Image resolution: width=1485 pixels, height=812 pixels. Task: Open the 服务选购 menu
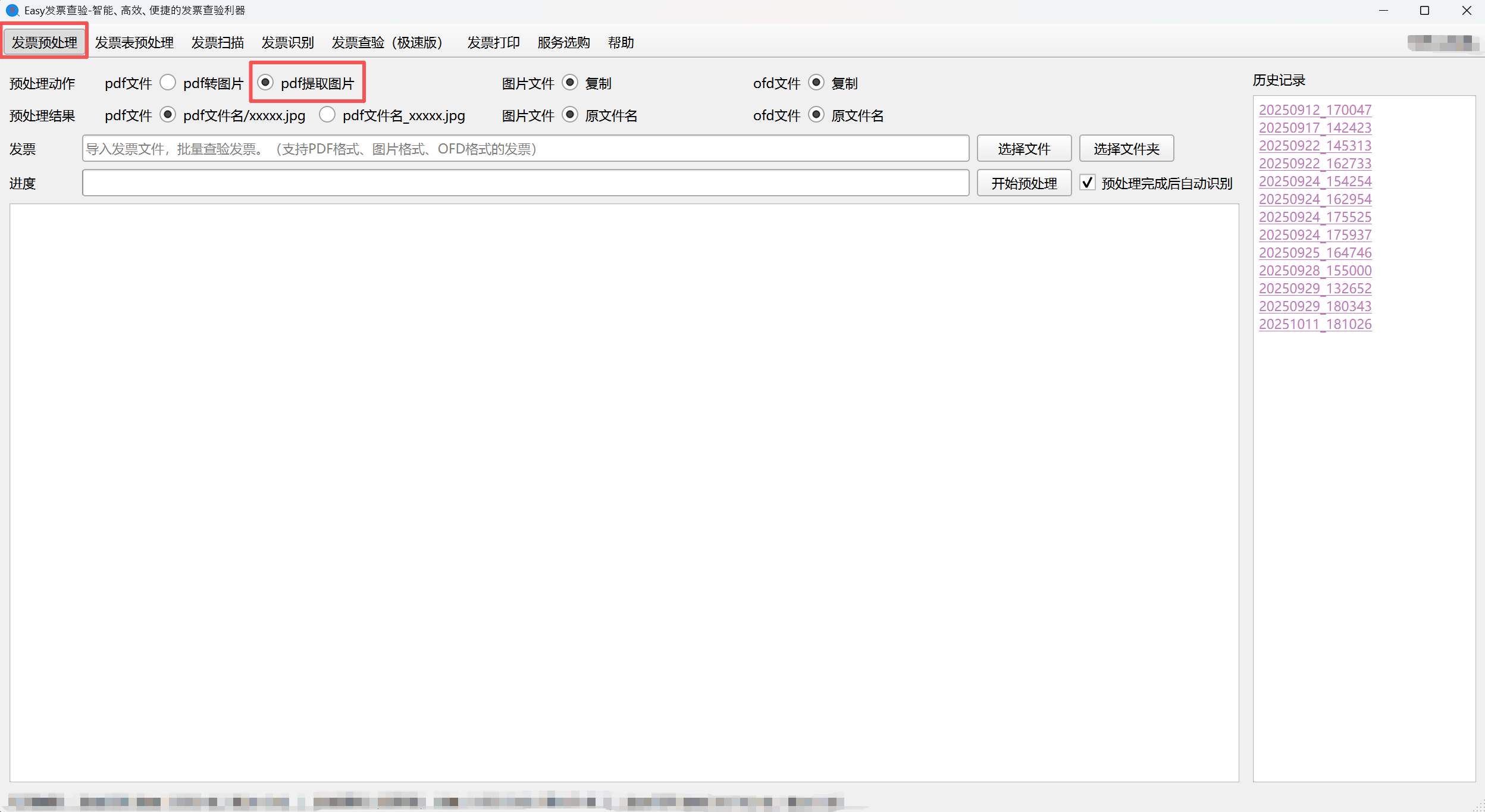pyautogui.click(x=562, y=42)
